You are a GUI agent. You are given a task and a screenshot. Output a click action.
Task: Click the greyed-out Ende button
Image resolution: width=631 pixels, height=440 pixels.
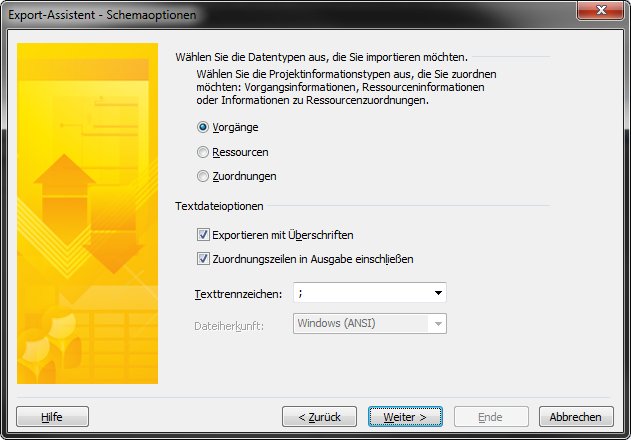tap(490, 416)
